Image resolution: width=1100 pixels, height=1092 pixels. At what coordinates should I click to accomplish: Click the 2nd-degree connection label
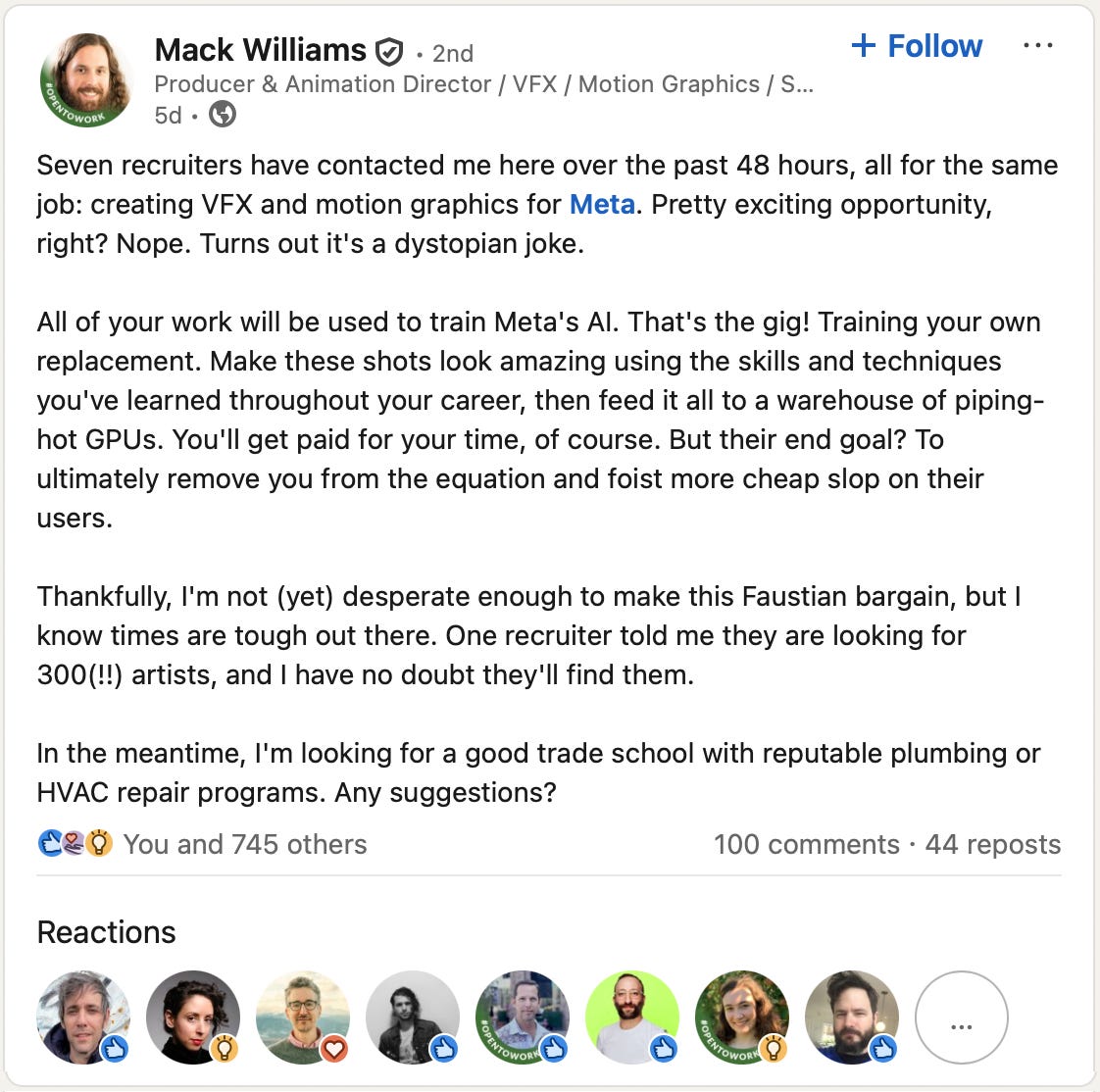(452, 54)
